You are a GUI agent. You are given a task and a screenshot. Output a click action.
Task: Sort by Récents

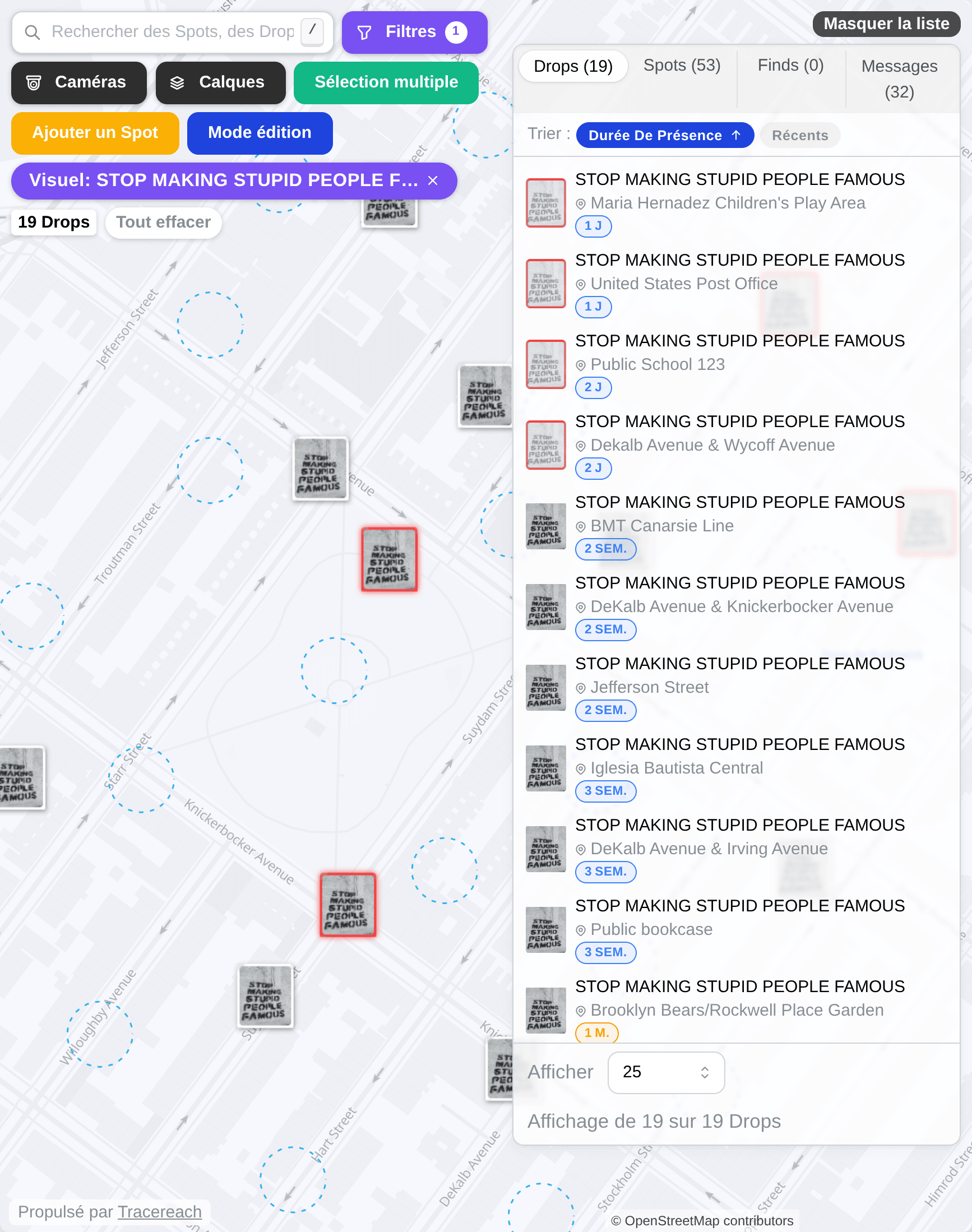point(799,136)
